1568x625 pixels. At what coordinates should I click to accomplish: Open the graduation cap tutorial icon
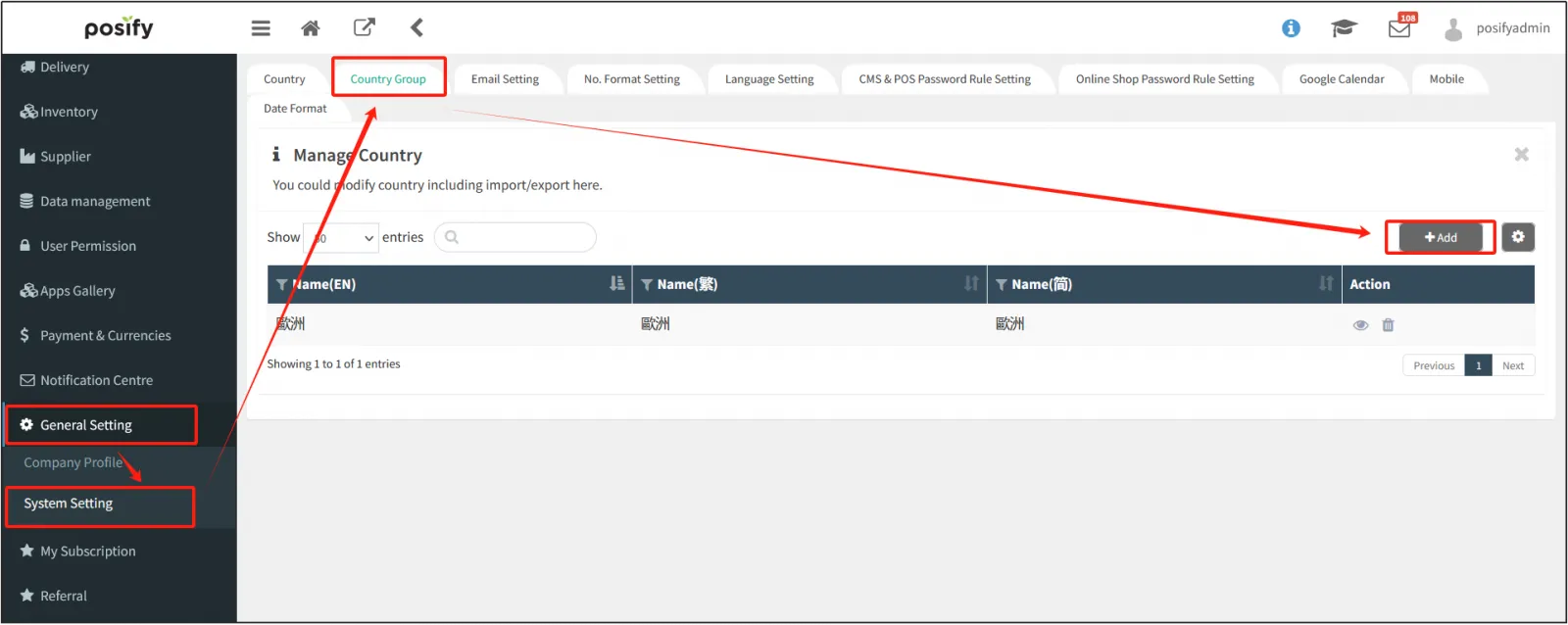point(1344,28)
